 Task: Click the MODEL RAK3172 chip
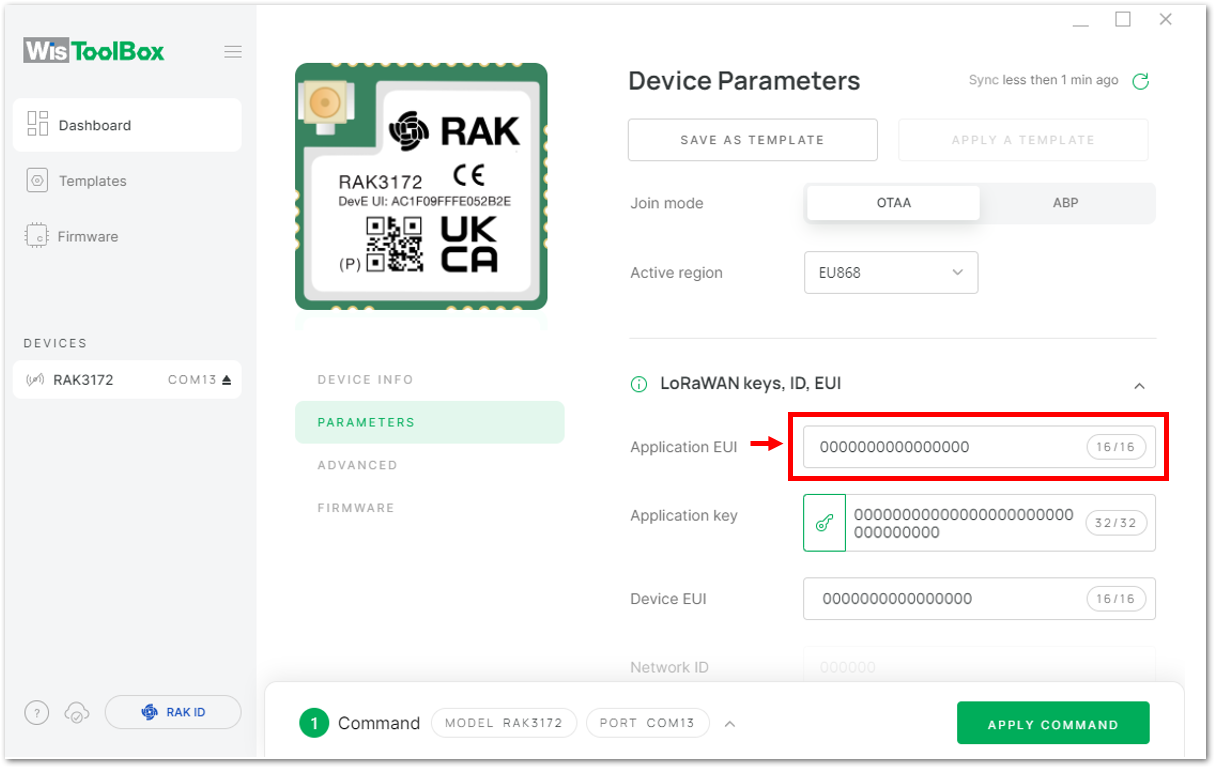[504, 723]
